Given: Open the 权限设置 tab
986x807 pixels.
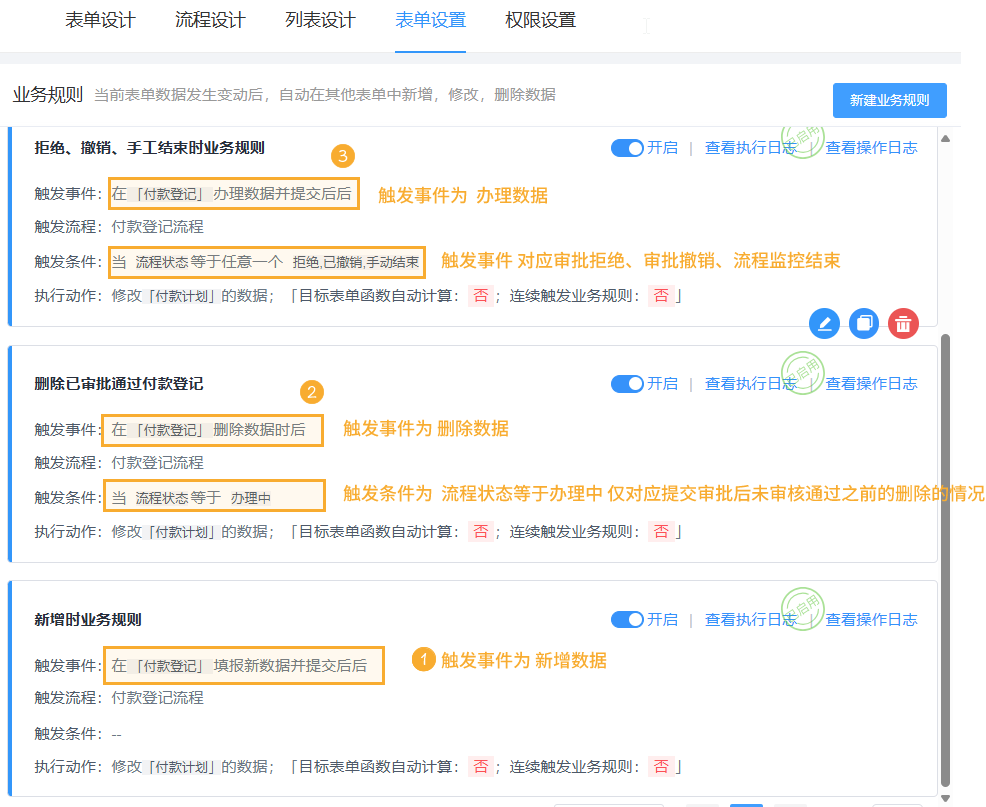Looking at the screenshot, I should [x=540, y=20].
